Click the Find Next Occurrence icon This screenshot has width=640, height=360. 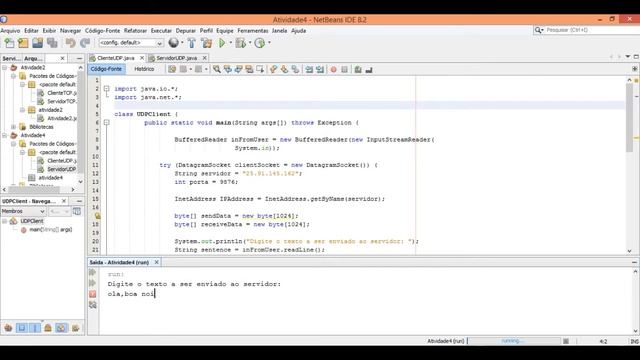[238, 69]
